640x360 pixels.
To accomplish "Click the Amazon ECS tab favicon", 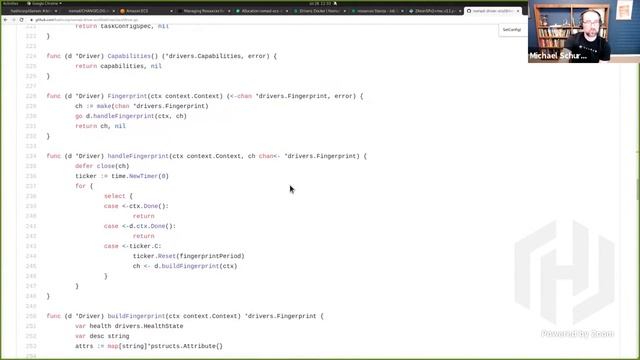I will (122, 11).
